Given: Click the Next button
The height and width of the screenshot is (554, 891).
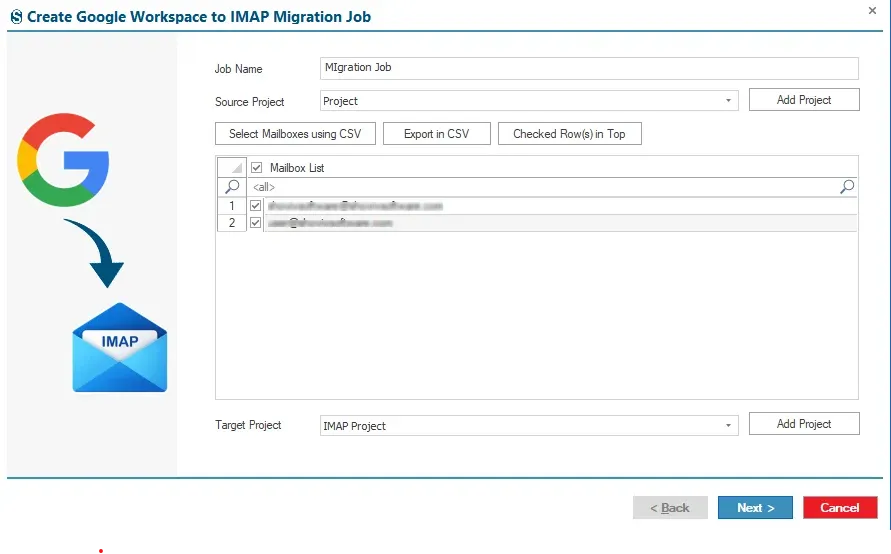Looking at the screenshot, I should click(755, 507).
